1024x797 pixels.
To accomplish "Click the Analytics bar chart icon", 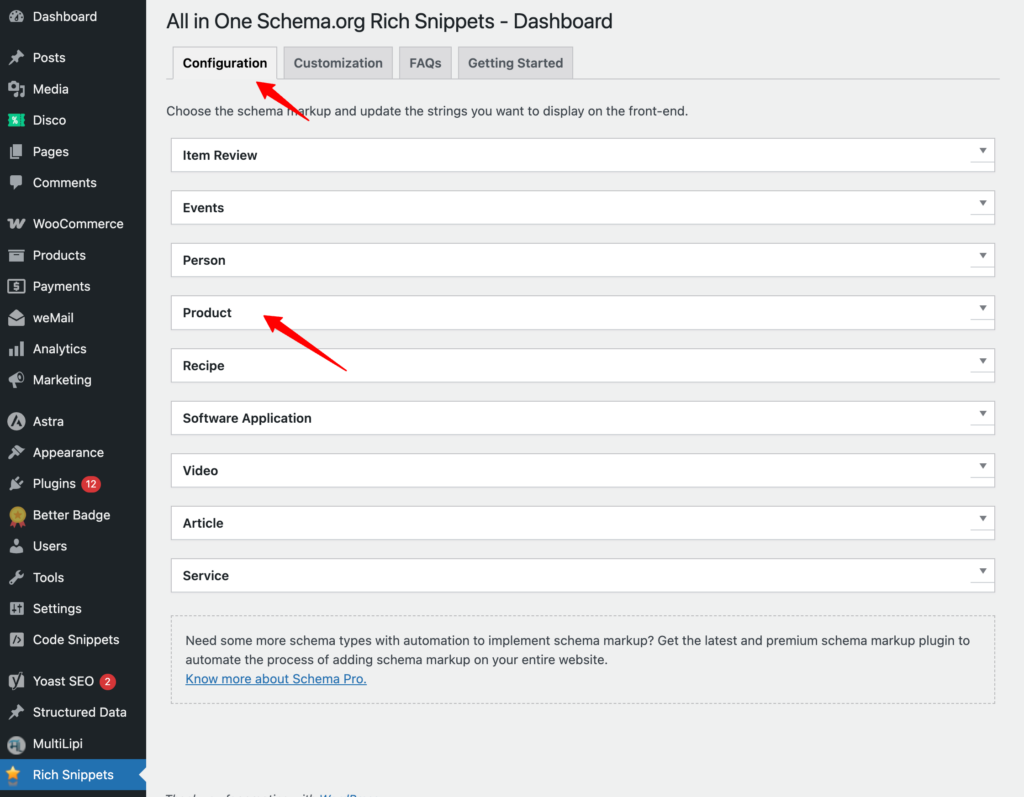I will point(16,349).
